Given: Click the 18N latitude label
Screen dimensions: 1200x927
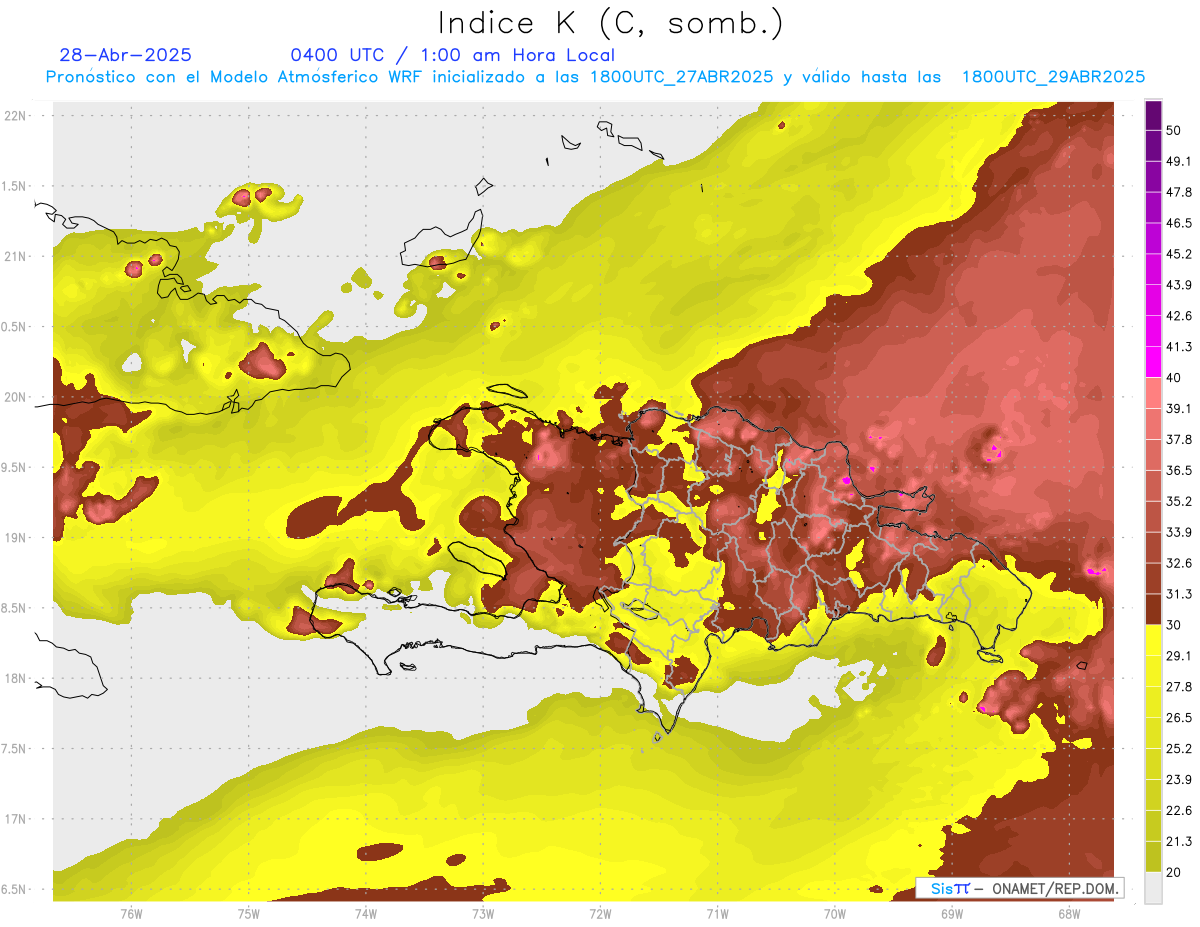Looking at the screenshot, I should click(16, 679).
